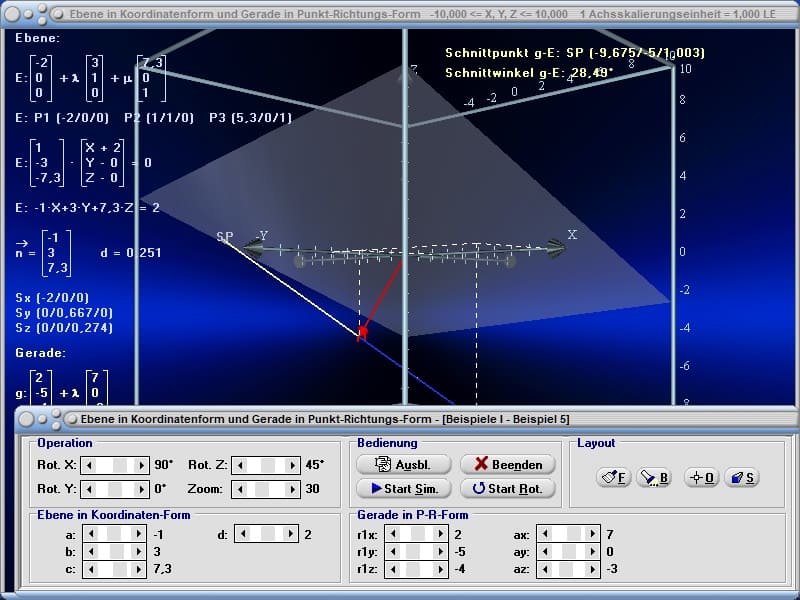Click the Zoom slider track
The image size is (800, 600).
pyautogui.click(x=266, y=489)
